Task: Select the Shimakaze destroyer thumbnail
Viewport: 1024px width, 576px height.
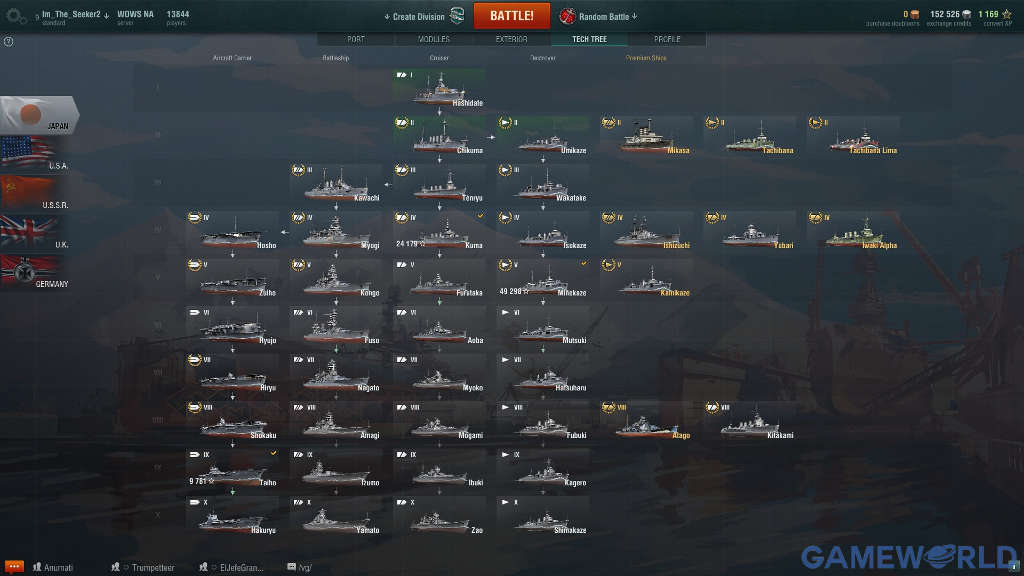Action: coord(543,517)
